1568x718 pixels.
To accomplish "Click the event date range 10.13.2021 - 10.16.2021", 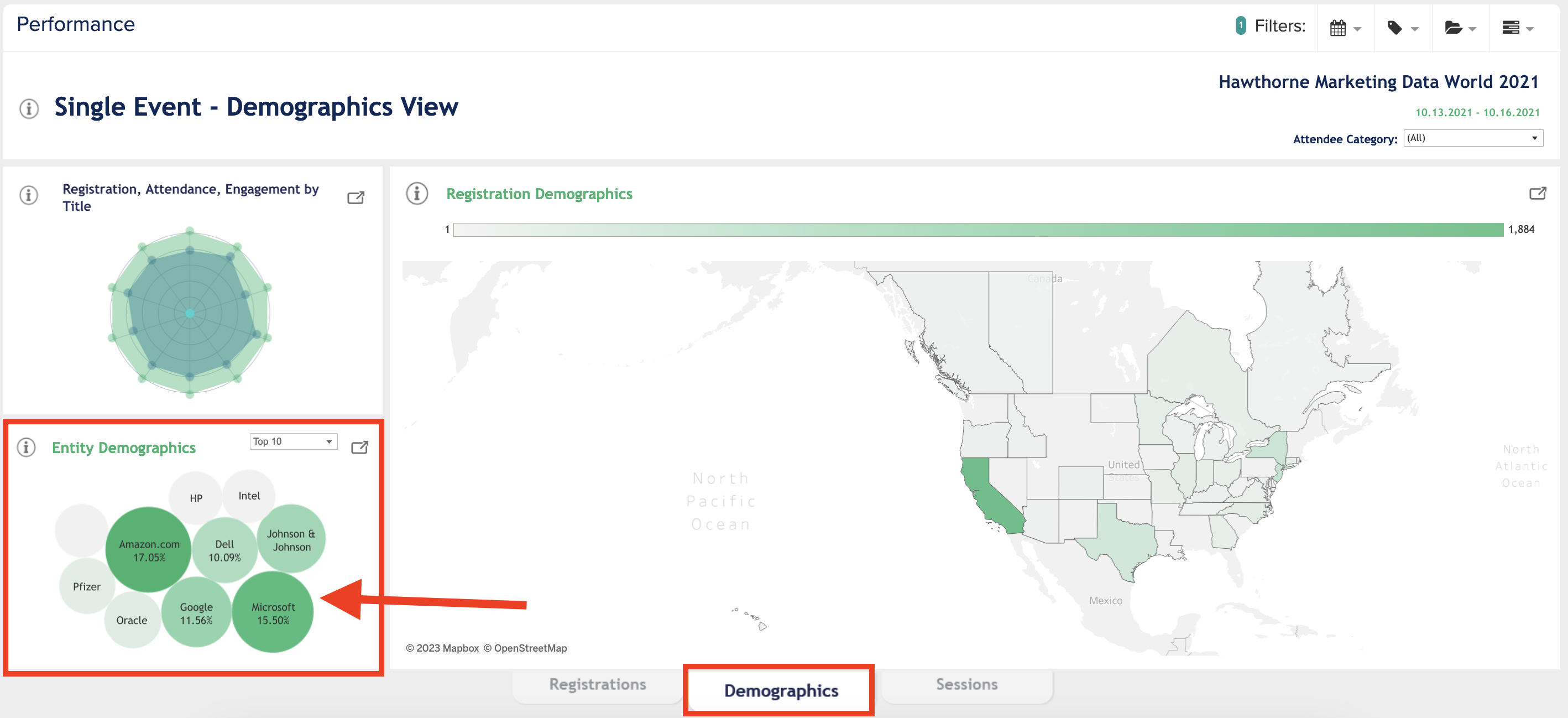I will point(1477,113).
